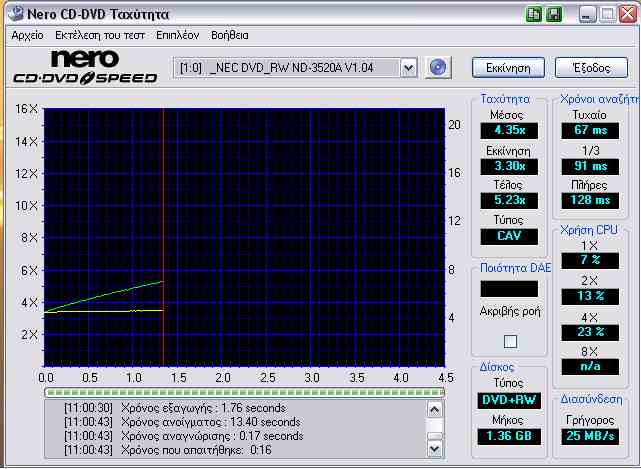Click log line Χρόνος αναγνώρισης 0.17 seconds
Image resolution: width=641 pixels, height=469 pixels.
pyautogui.click(x=184, y=436)
